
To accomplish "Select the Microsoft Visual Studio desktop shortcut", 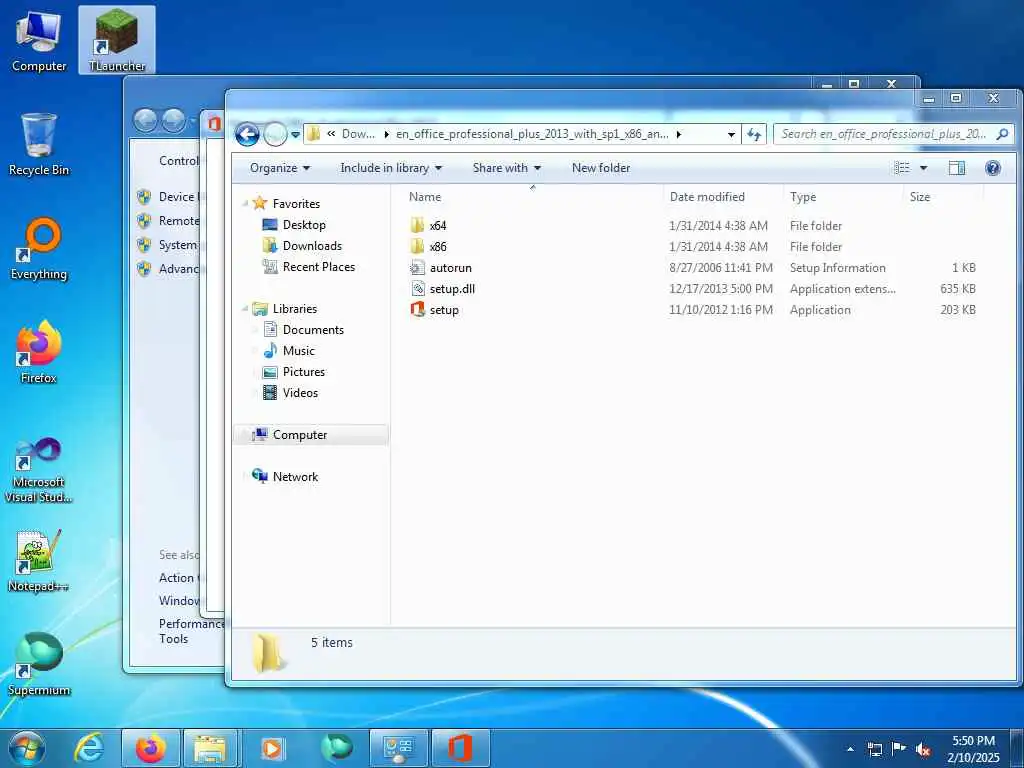I will click(39, 471).
